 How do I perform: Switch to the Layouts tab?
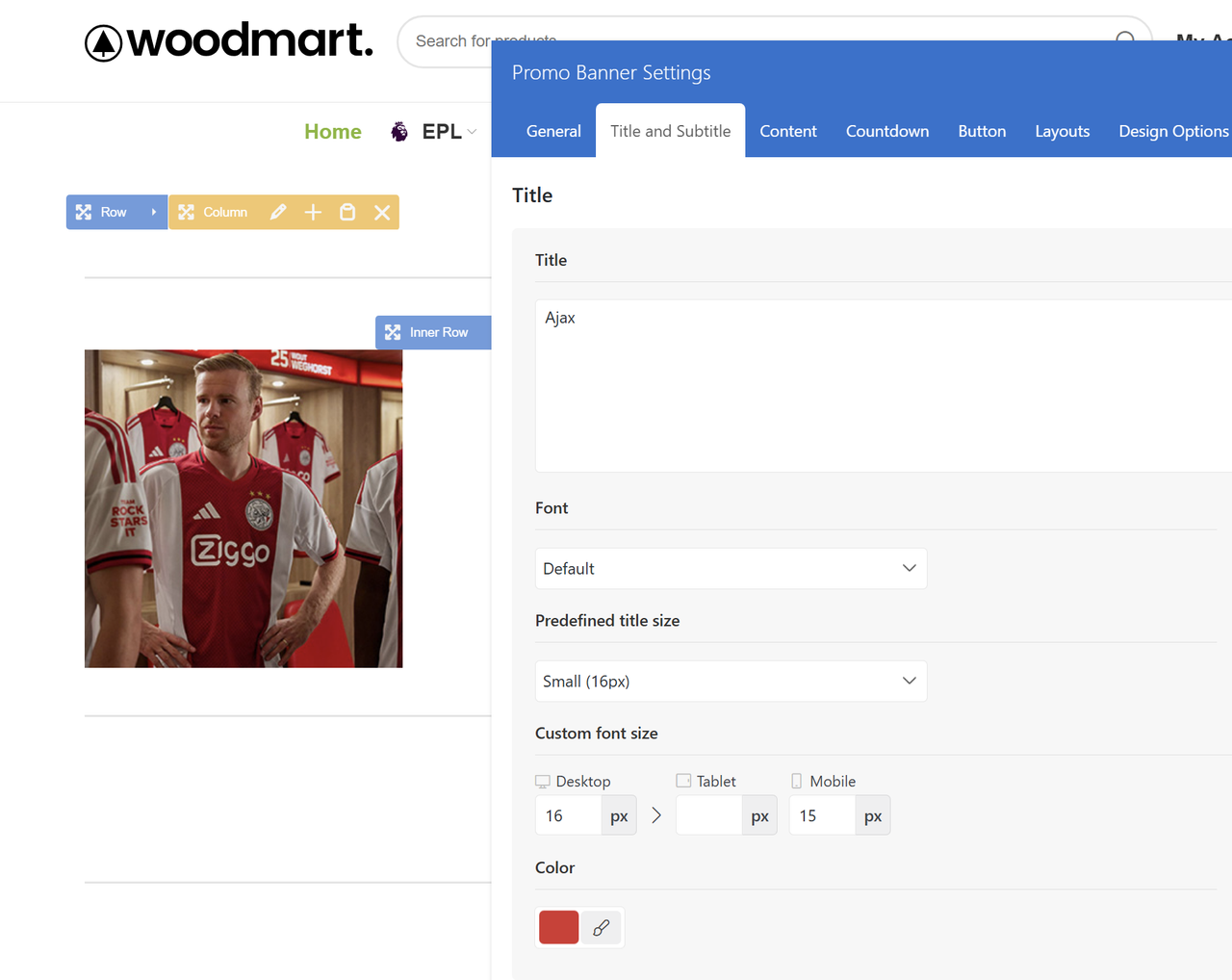coord(1063,131)
